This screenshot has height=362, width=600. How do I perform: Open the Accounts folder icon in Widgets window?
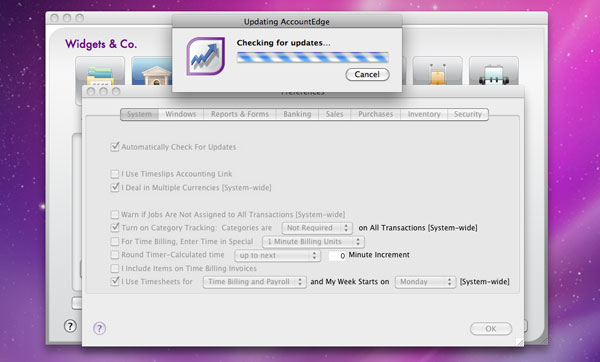pos(100,71)
